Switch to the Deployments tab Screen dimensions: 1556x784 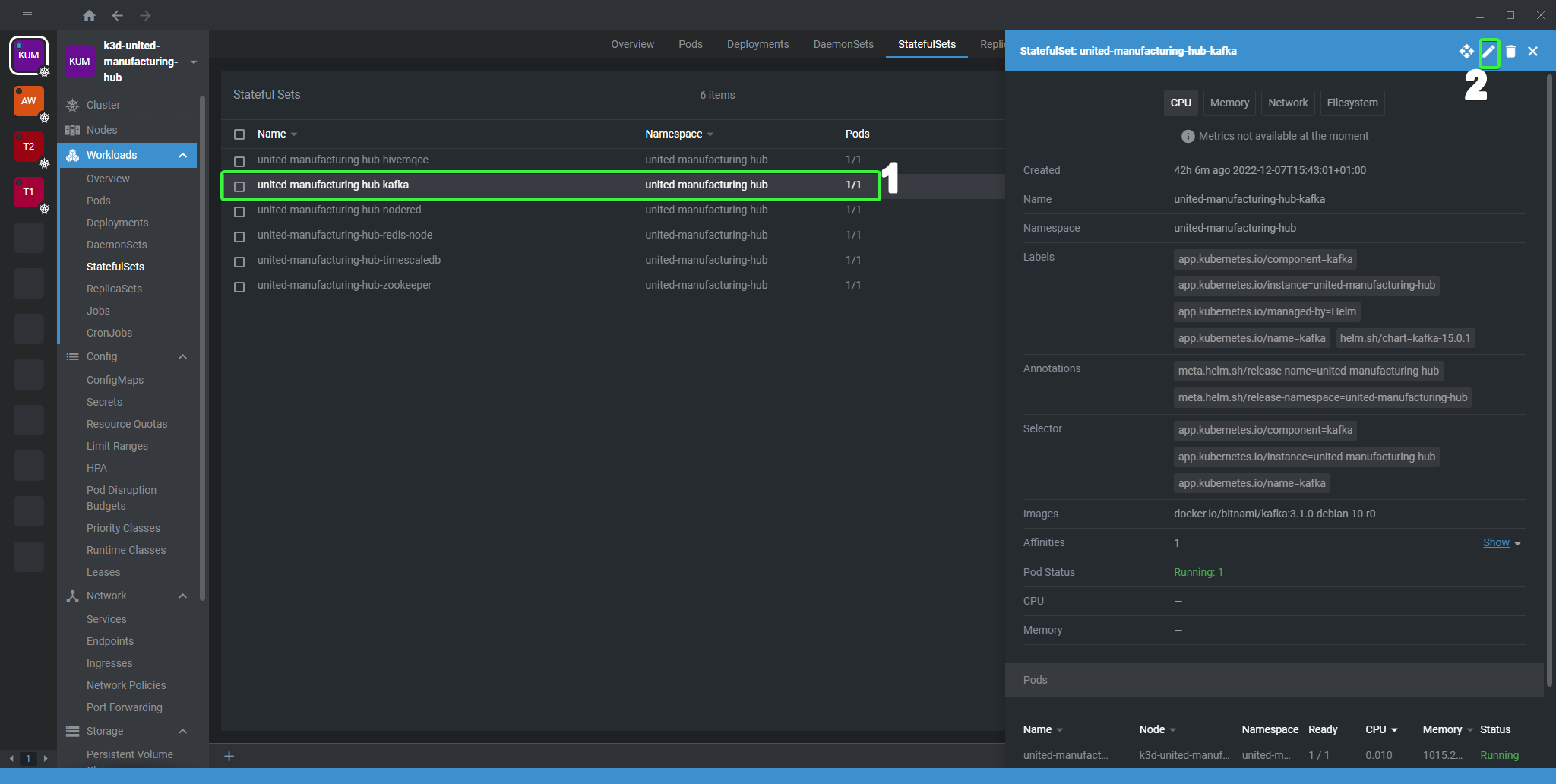(757, 44)
